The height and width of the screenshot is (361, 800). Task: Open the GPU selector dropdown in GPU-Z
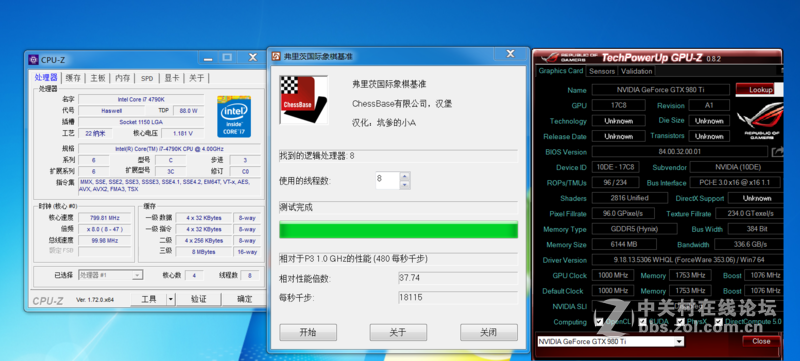(679, 341)
